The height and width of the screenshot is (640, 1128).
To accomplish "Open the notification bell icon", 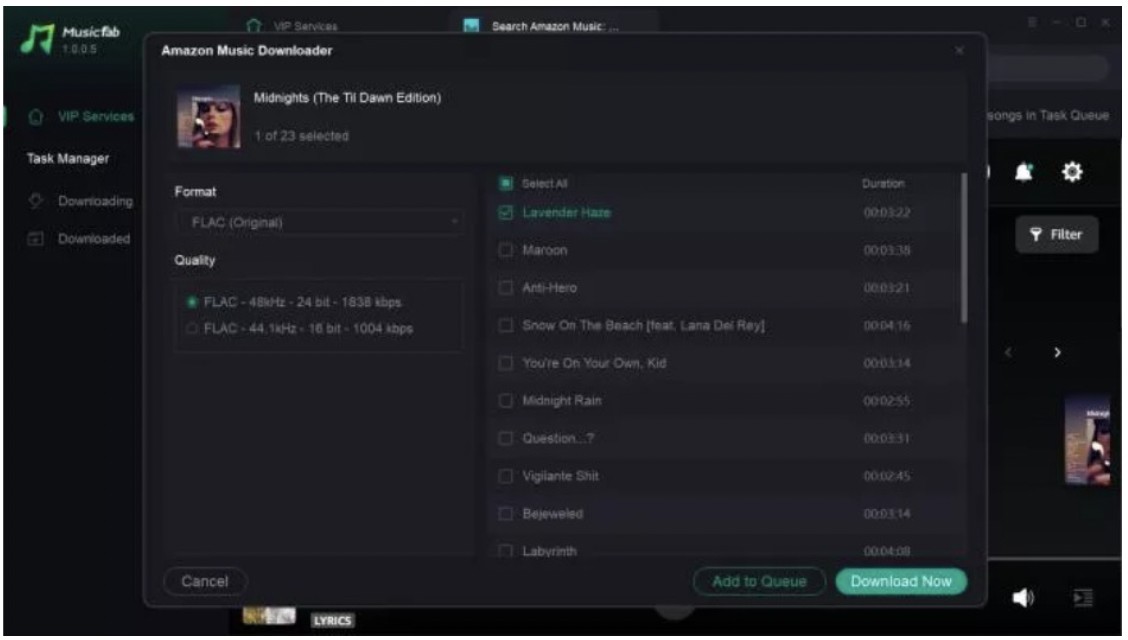I will (1024, 172).
